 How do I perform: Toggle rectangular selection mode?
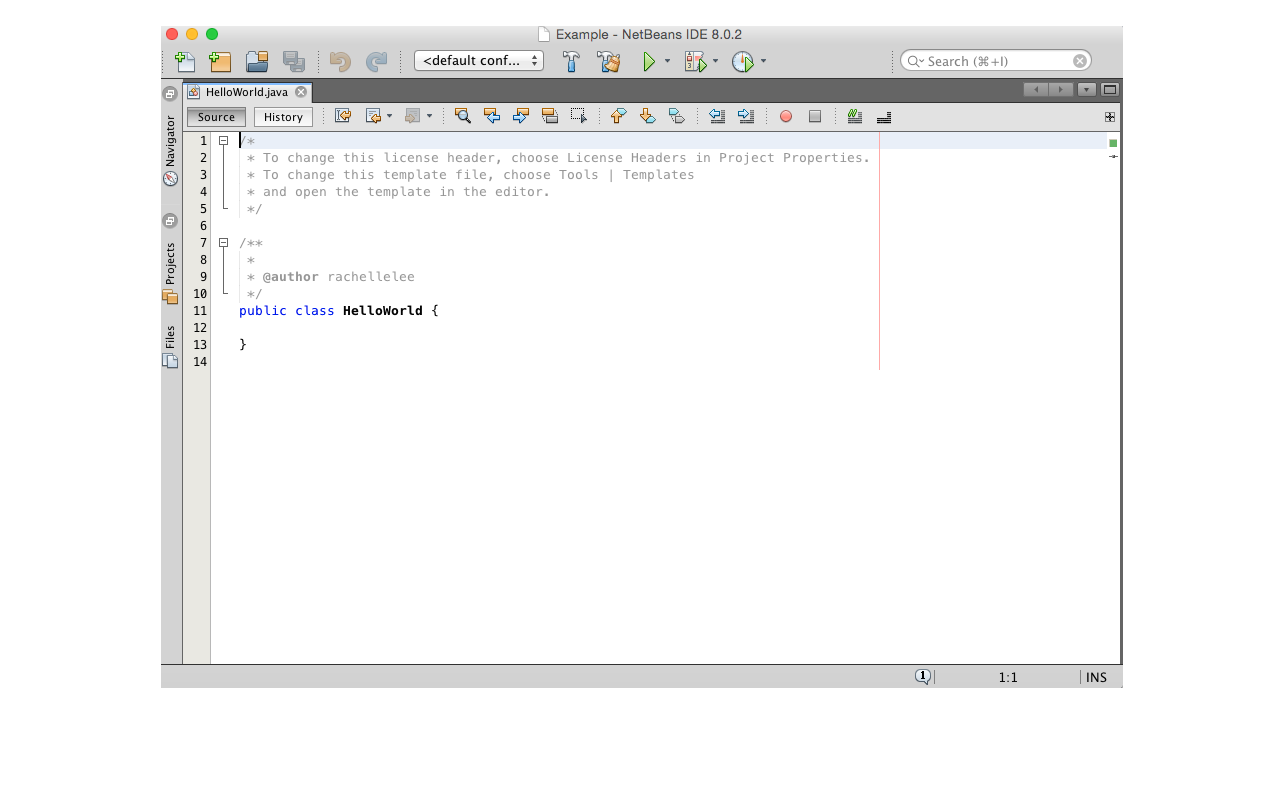[578, 116]
